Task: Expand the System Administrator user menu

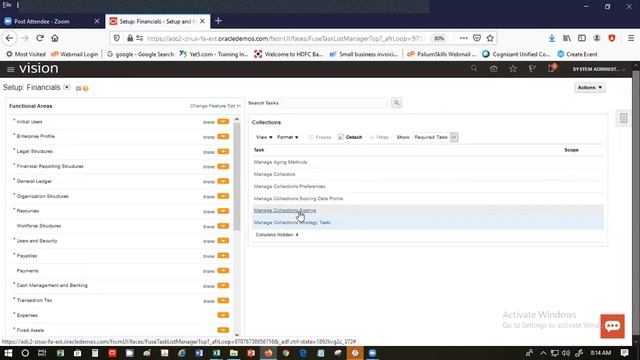Action: tap(598, 69)
